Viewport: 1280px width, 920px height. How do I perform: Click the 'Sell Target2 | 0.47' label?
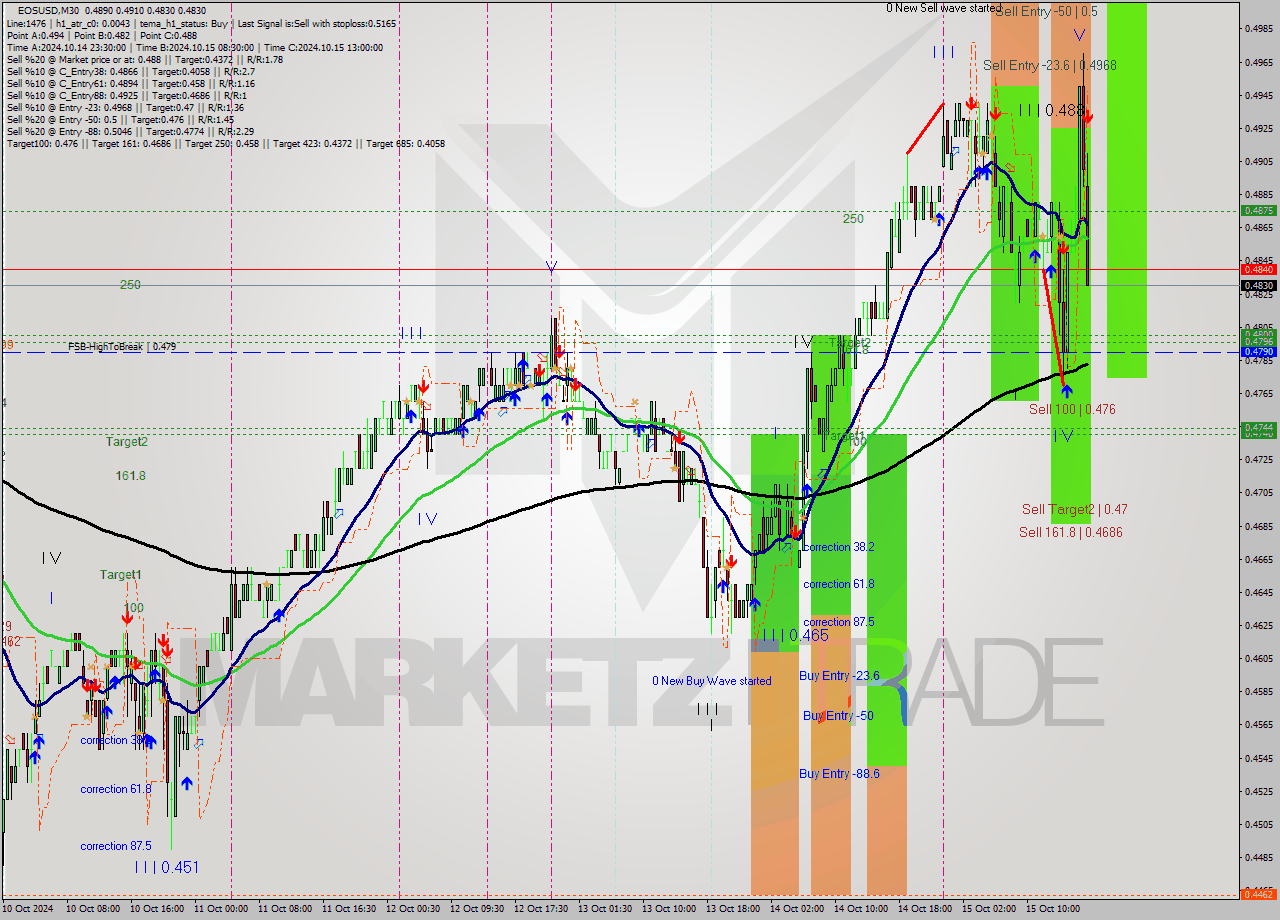tap(1074, 509)
